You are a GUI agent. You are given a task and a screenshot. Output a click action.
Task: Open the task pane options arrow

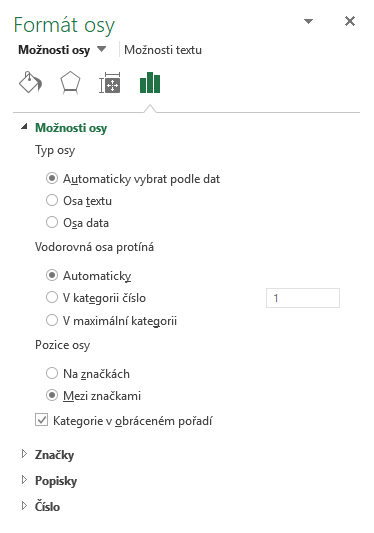(308, 21)
